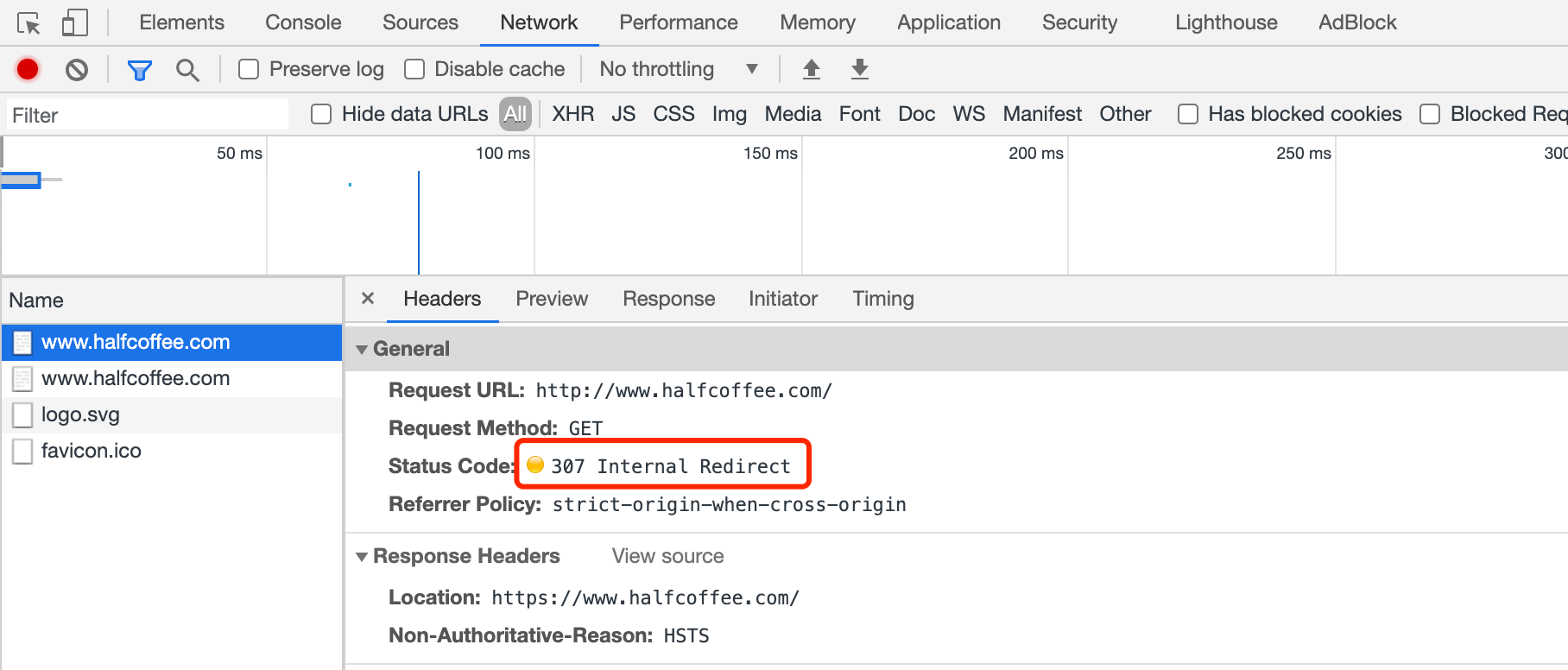Open the No throttling dropdown
This screenshot has width=1568, height=670.
click(679, 69)
